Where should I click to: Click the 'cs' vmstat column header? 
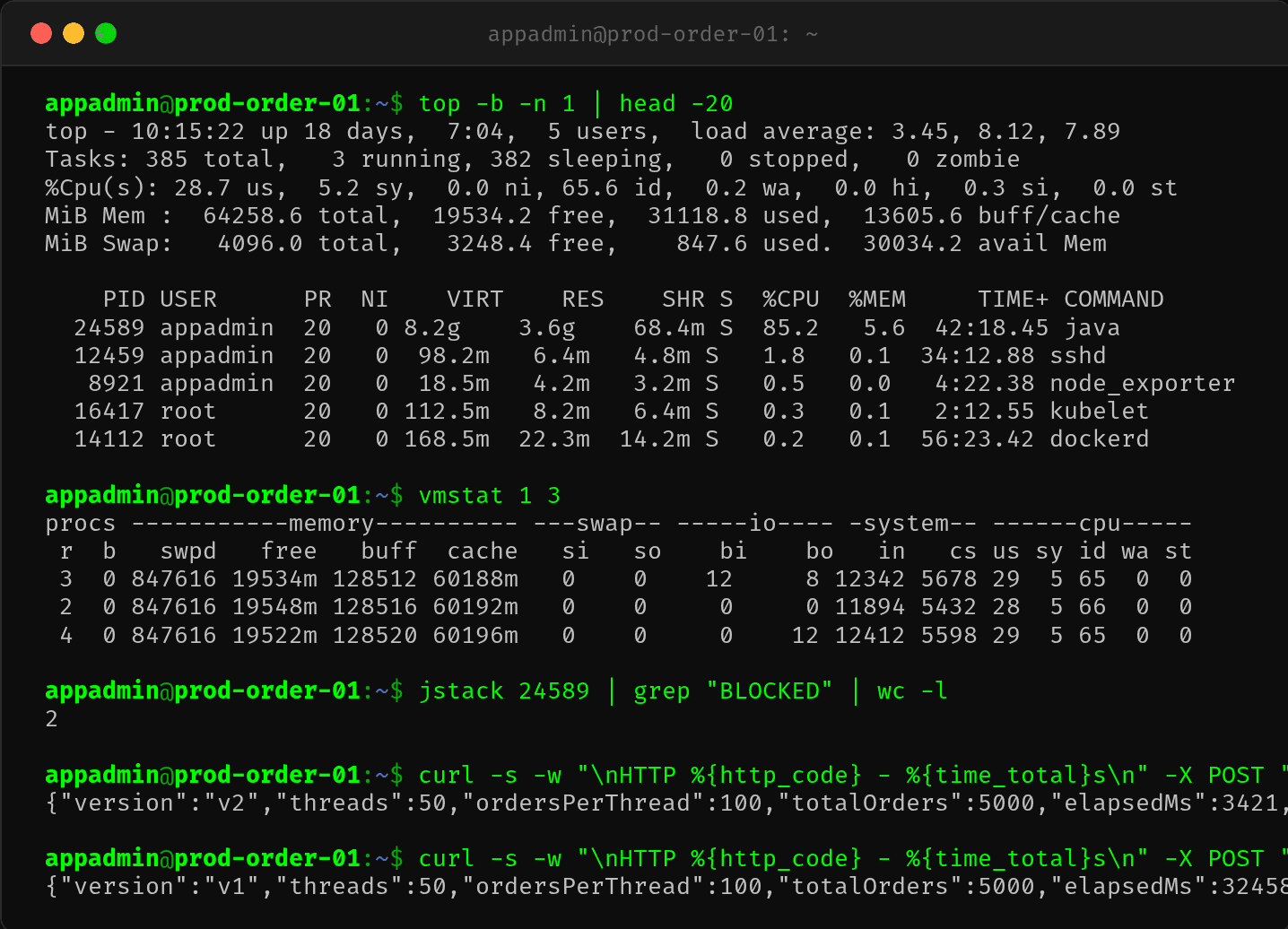[x=962, y=551]
